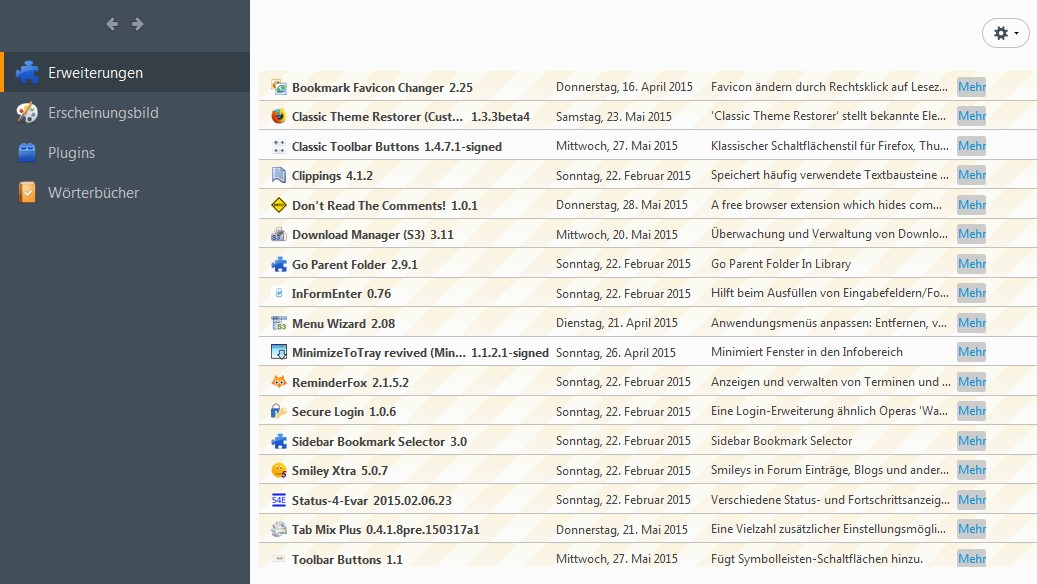Select the MinimizeToTray revived extension row
The width and height of the screenshot is (1037, 584).
point(420,353)
